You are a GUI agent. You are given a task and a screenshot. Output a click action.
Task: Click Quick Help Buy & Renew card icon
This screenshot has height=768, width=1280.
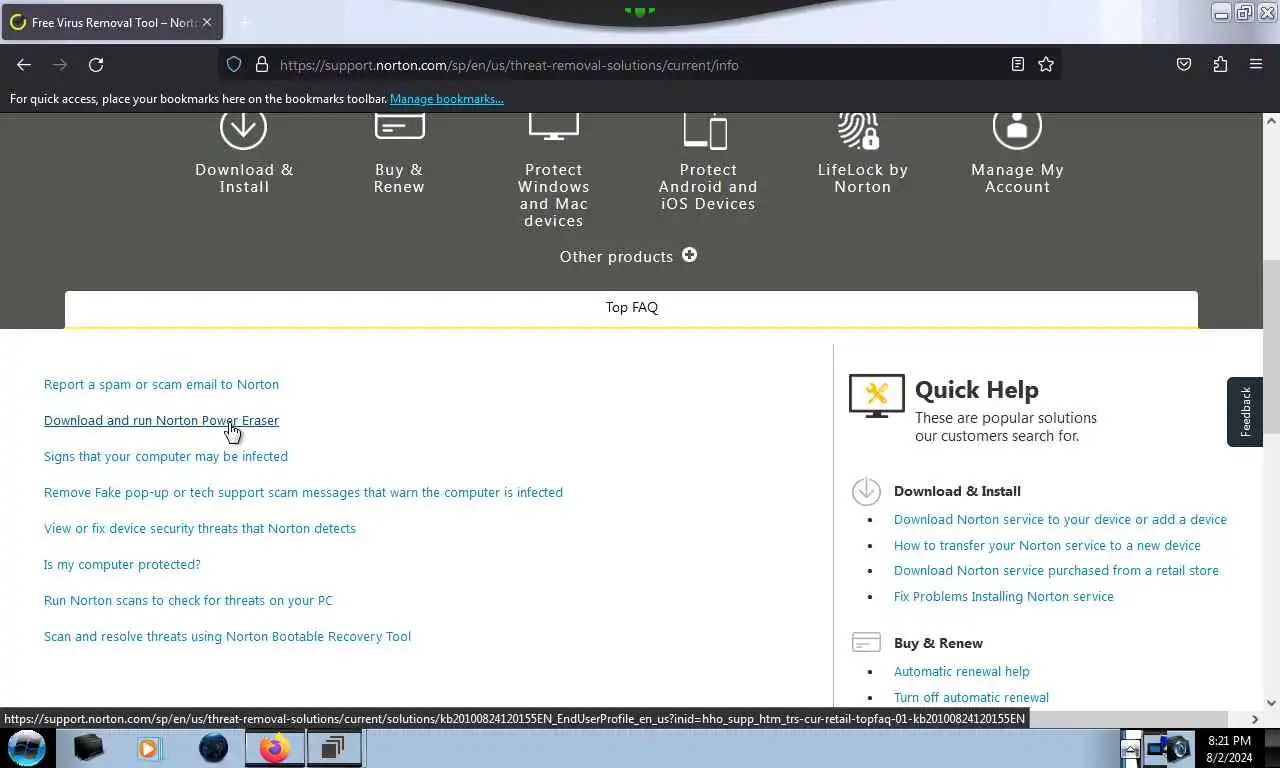tap(866, 642)
